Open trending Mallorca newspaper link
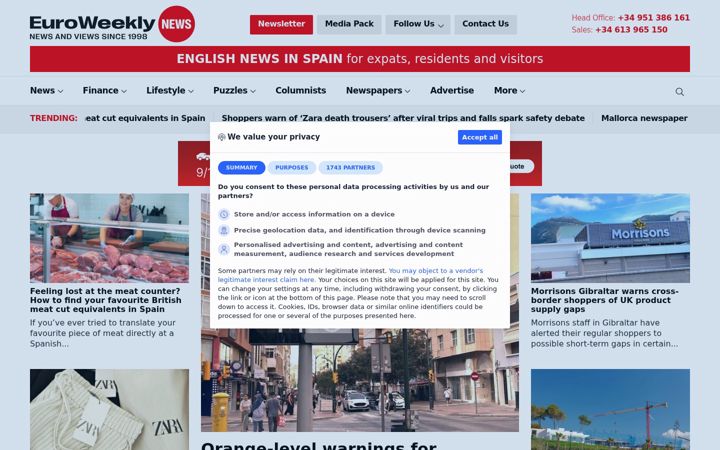This screenshot has height=450, width=720. click(x=644, y=118)
